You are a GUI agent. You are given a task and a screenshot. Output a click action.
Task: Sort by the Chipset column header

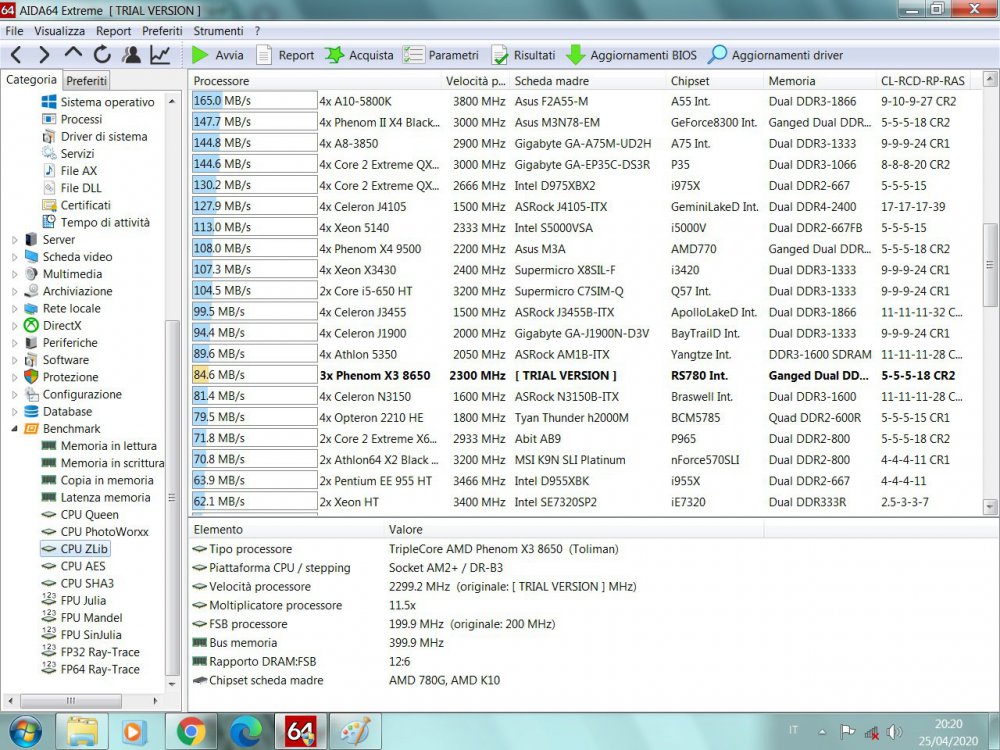[x=690, y=81]
